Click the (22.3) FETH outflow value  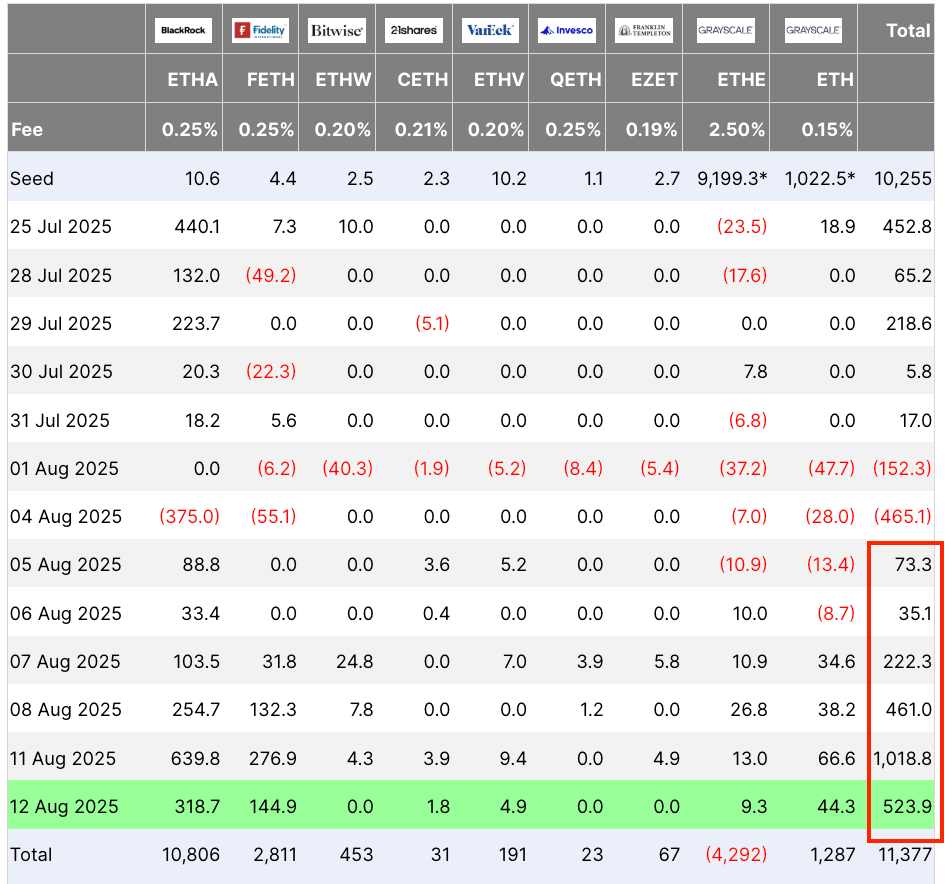tap(271, 371)
